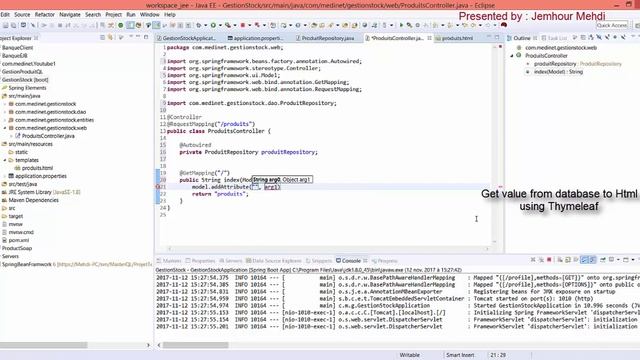Switch to the Servers tab
The height and width of the screenshot is (360, 640).
click(231, 260)
